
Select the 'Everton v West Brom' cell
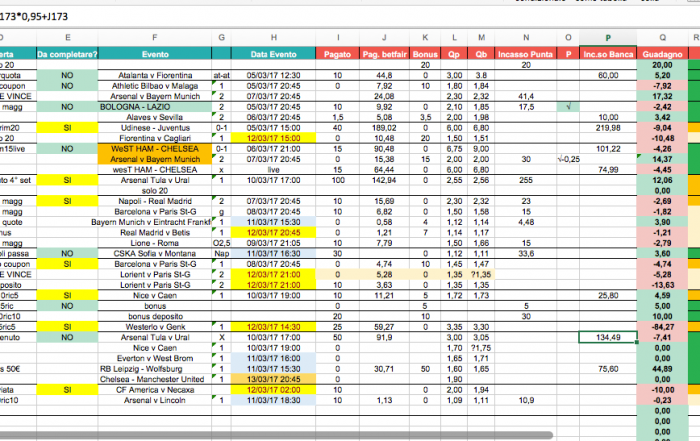pyautogui.click(x=154, y=358)
